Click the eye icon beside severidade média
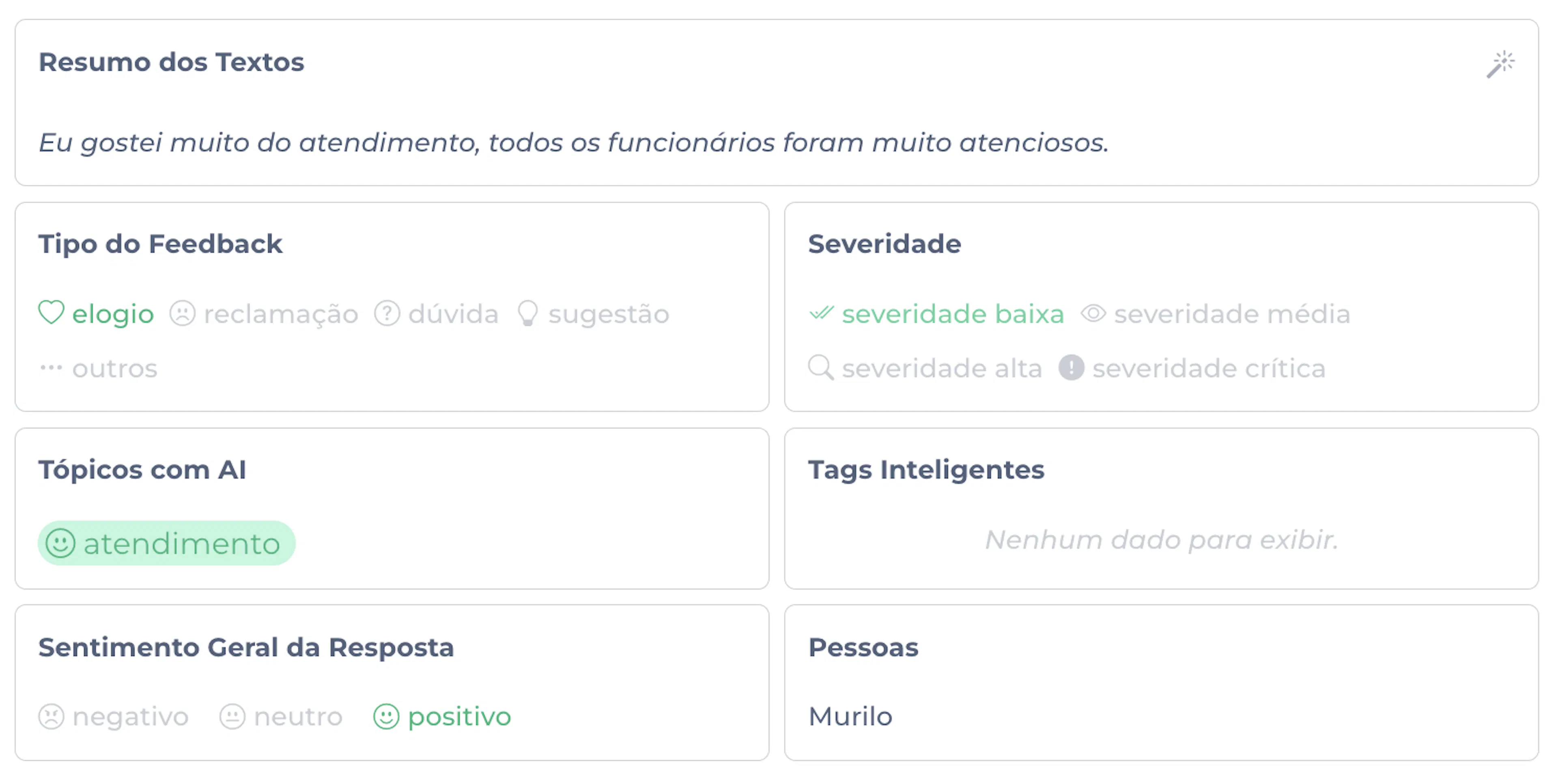The image size is (1558, 784). tap(1093, 314)
